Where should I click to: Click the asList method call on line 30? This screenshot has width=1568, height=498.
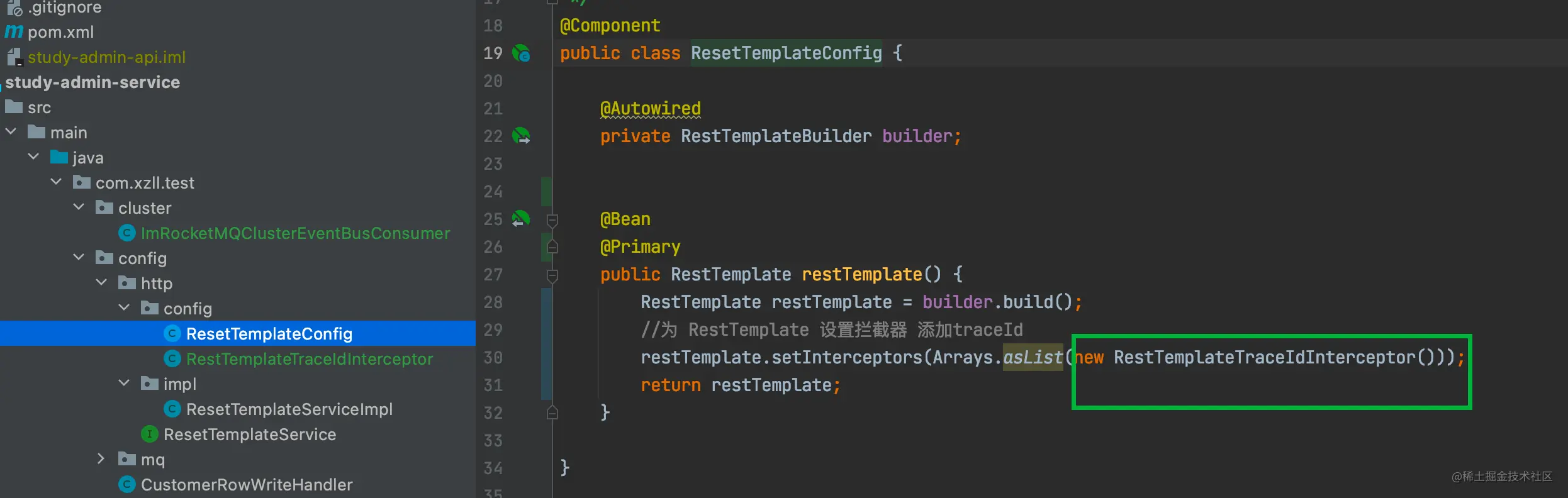(1033, 358)
